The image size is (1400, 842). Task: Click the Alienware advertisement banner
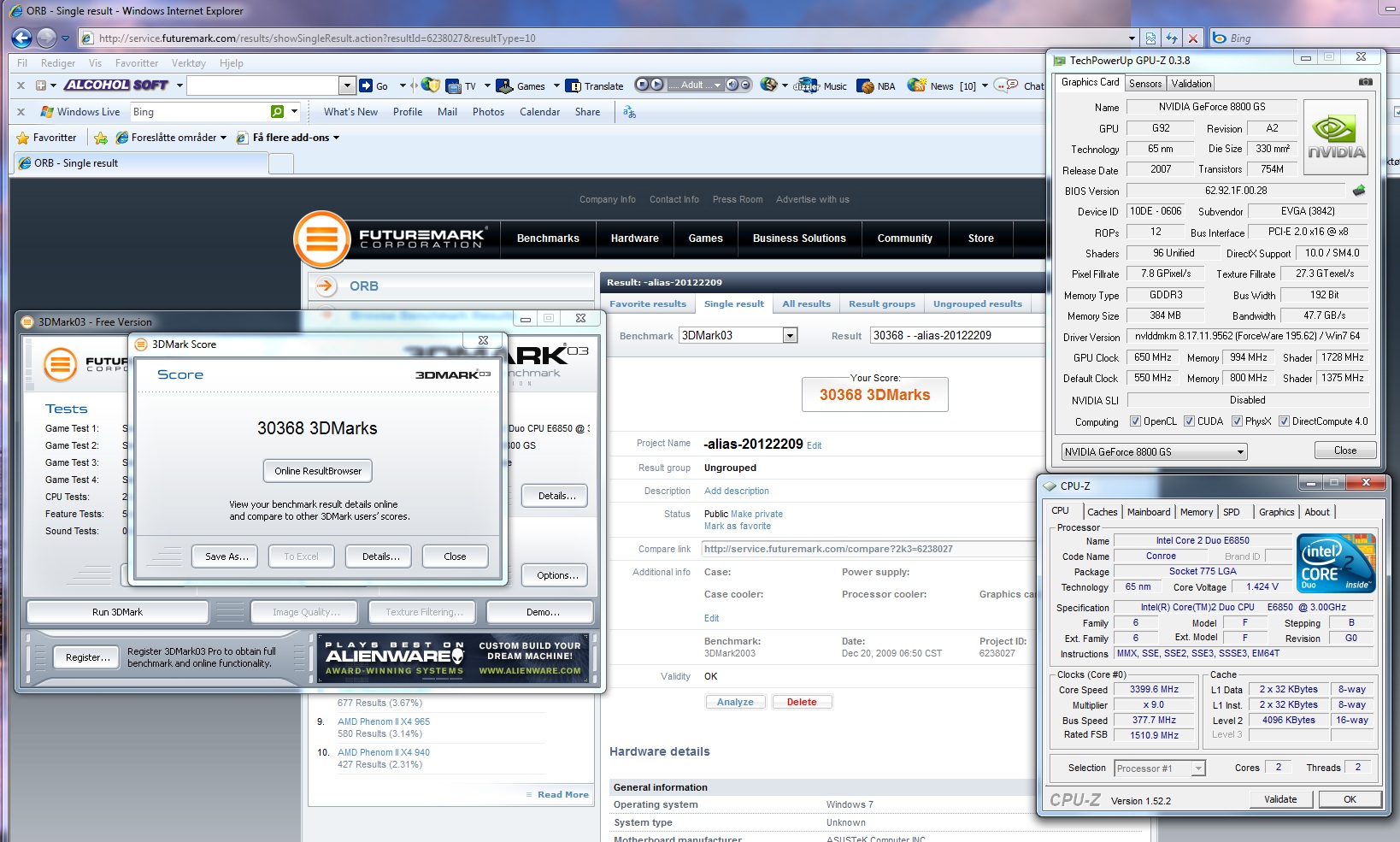[451, 657]
